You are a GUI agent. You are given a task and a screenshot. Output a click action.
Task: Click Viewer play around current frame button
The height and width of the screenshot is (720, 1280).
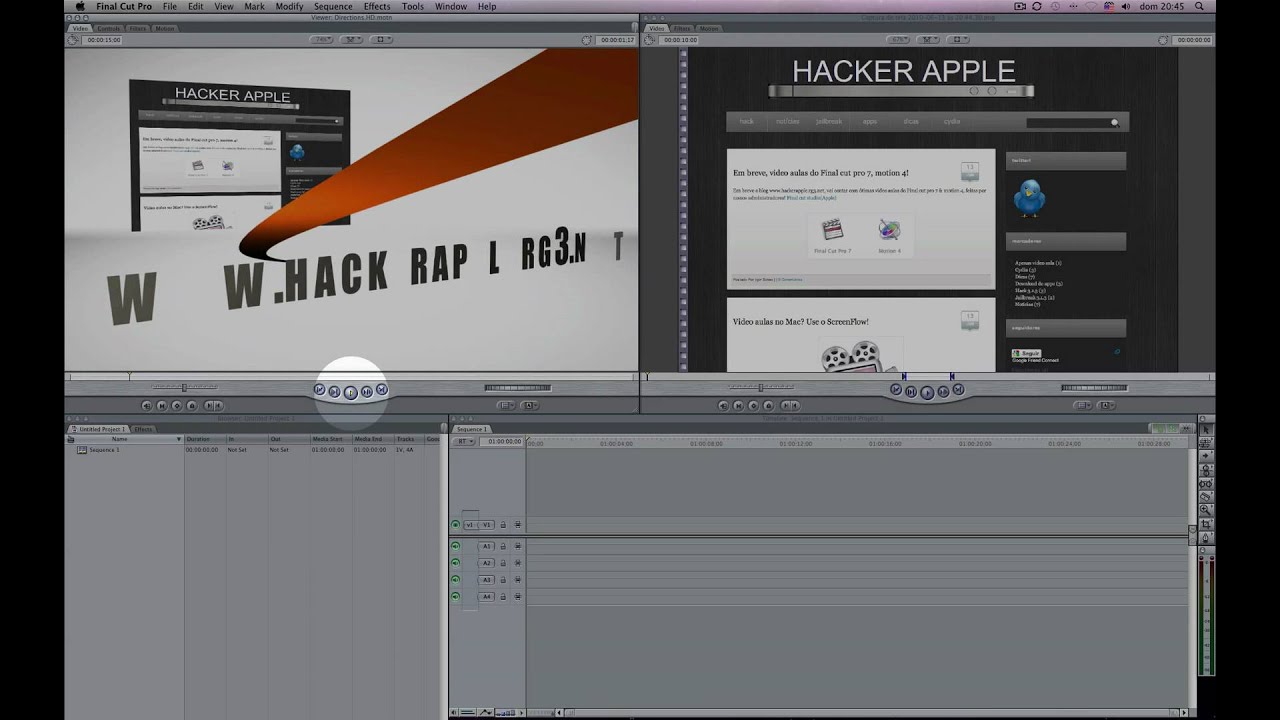367,391
